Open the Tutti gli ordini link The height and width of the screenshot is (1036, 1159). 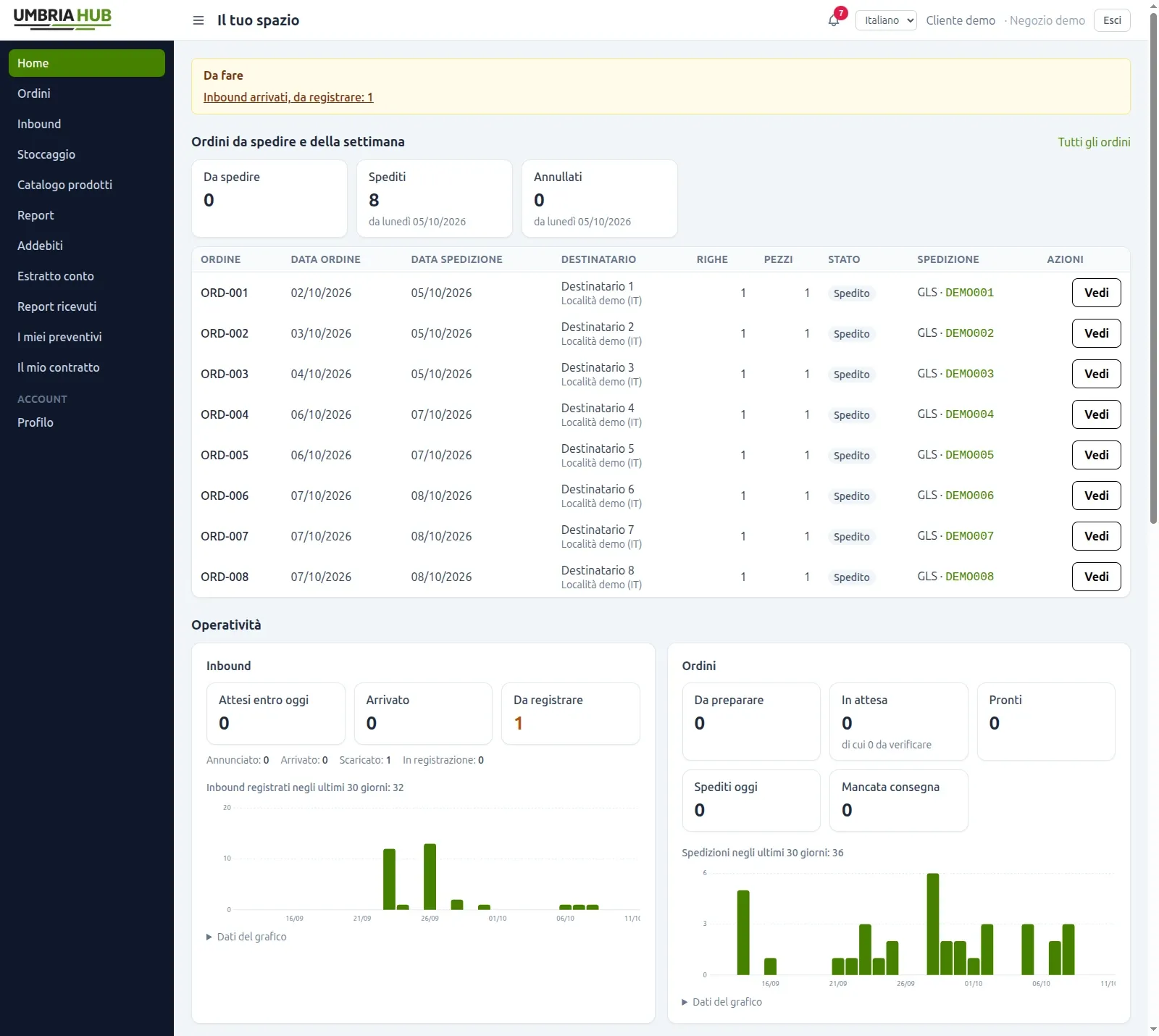coord(1094,142)
